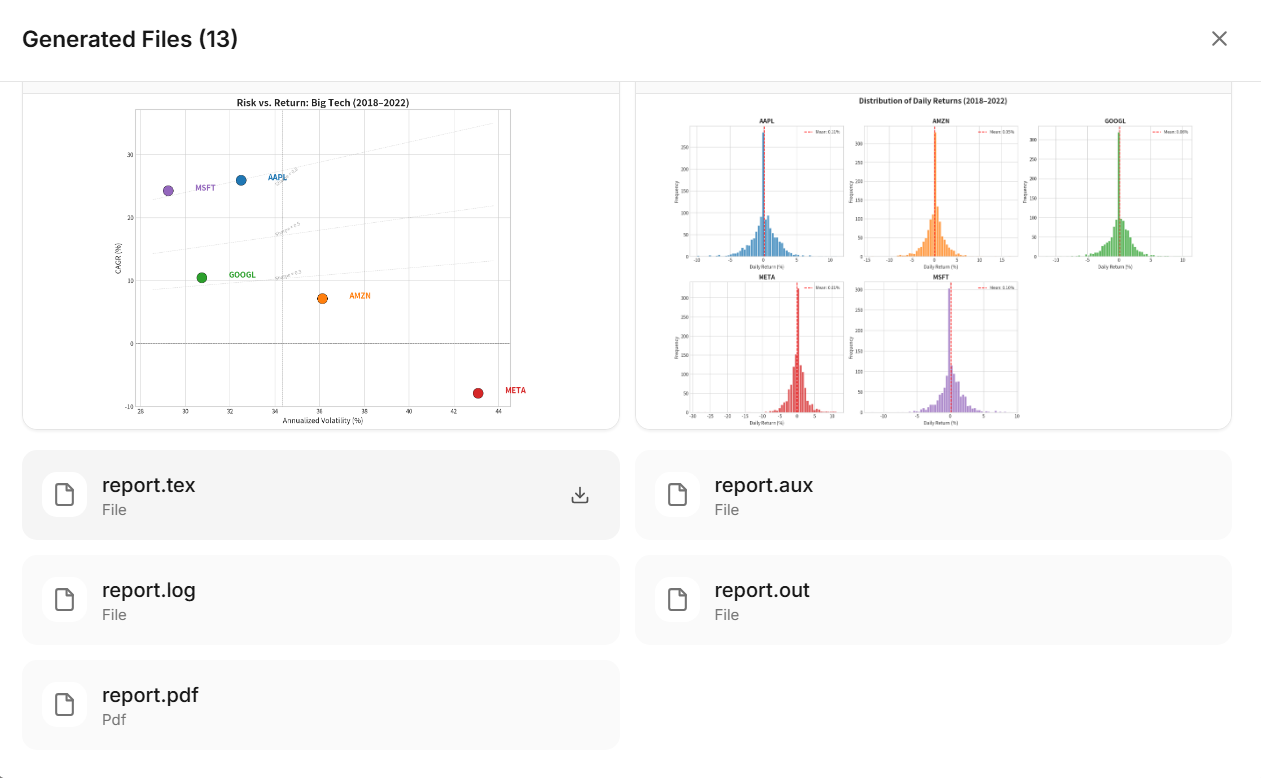Select the report.aux file name
The height and width of the screenshot is (778, 1261).
tap(763, 485)
